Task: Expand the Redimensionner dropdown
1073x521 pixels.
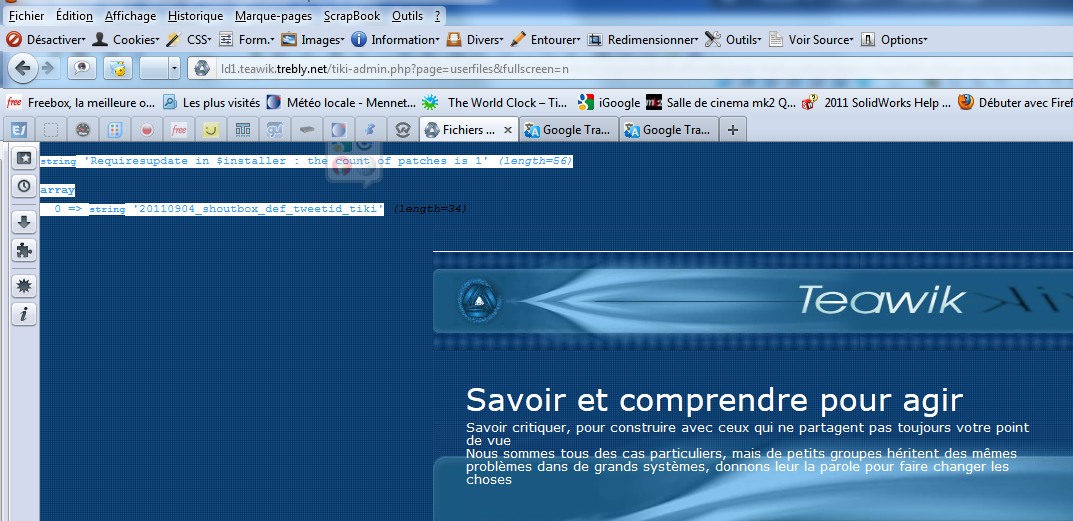Action: [x=643, y=40]
